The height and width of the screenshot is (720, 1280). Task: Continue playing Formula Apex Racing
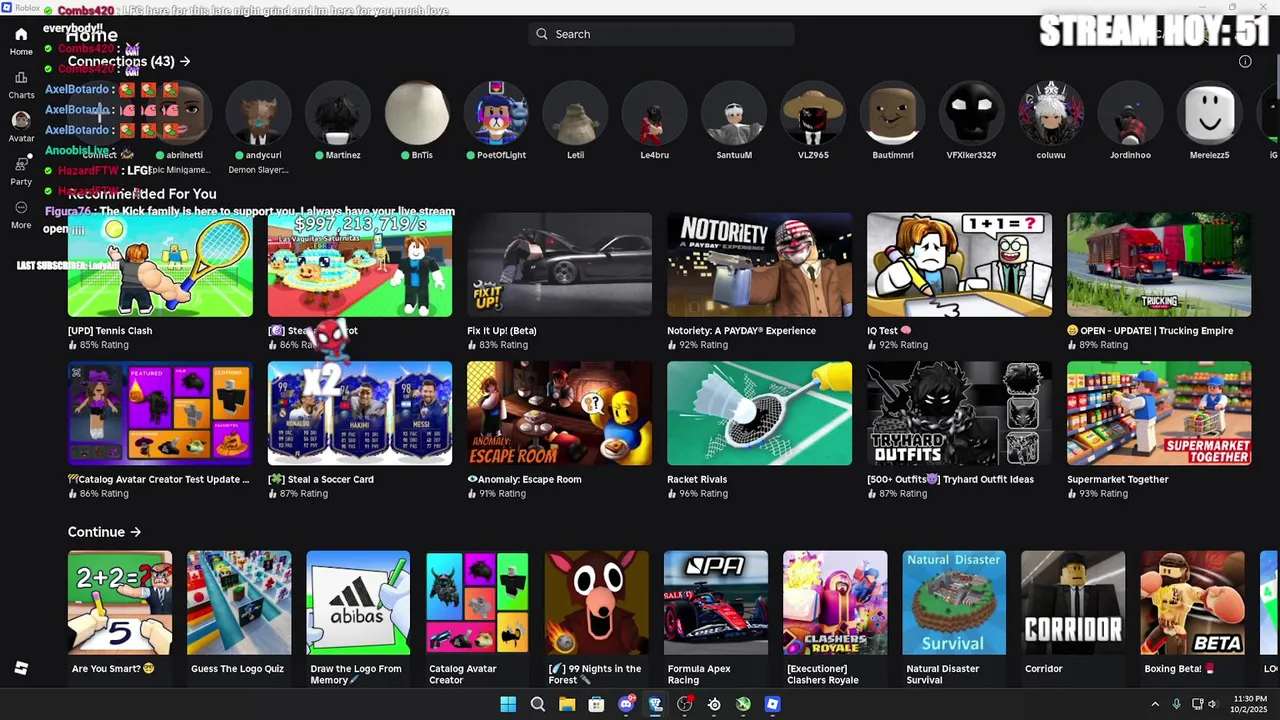(x=716, y=602)
